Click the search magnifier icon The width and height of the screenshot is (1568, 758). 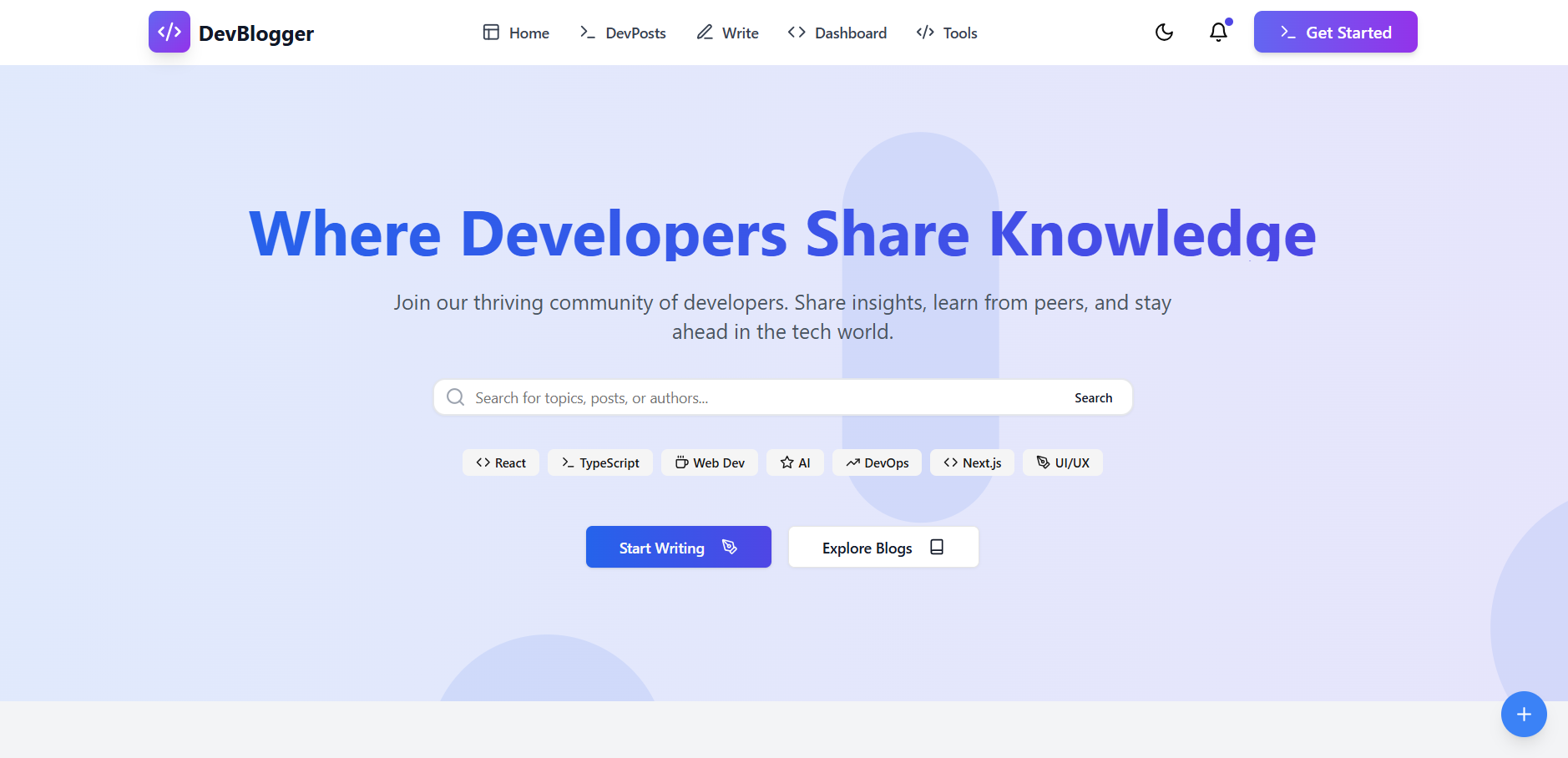tap(455, 397)
